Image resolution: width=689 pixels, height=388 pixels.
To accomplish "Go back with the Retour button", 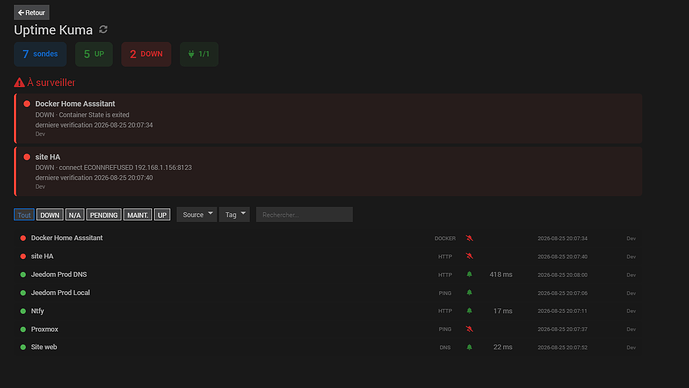I will pyautogui.click(x=32, y=13).
